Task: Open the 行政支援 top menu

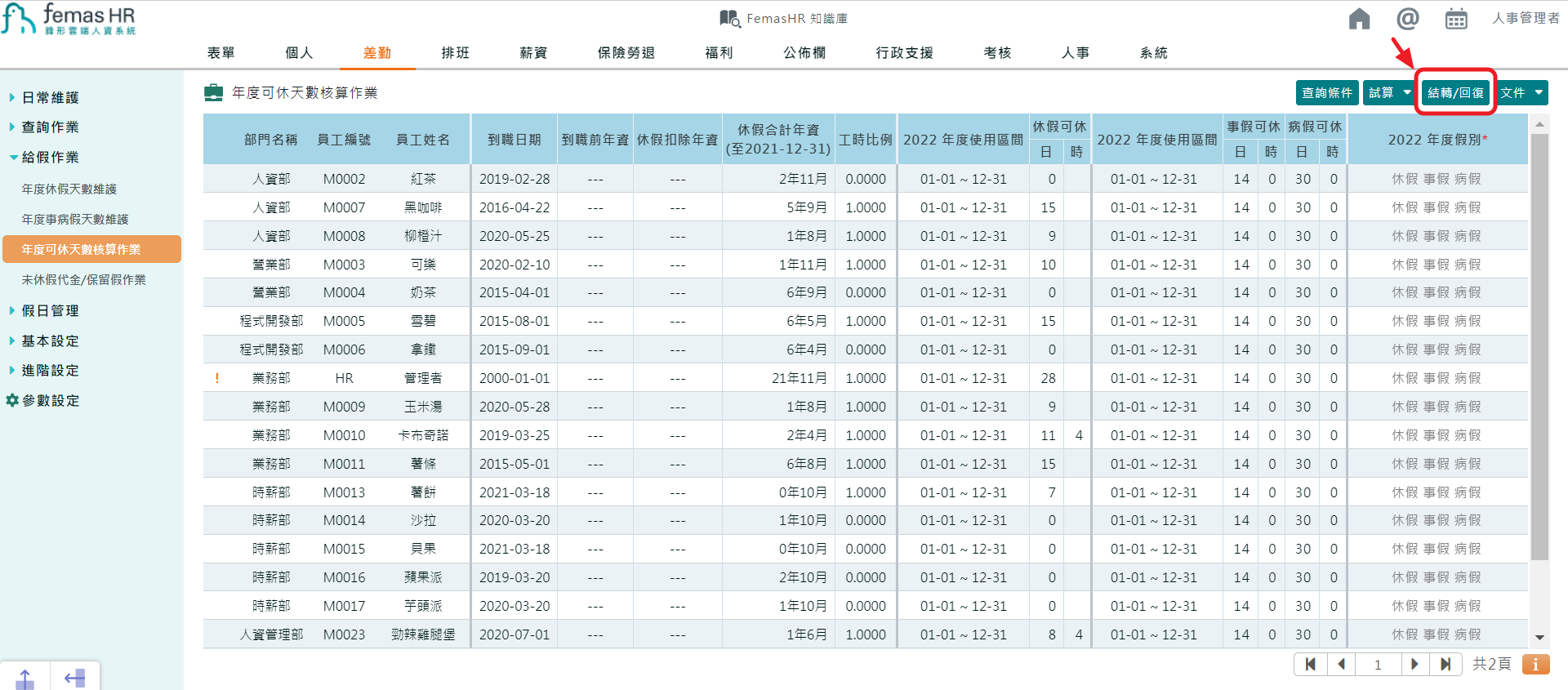Action: click(x=905, y=52)
